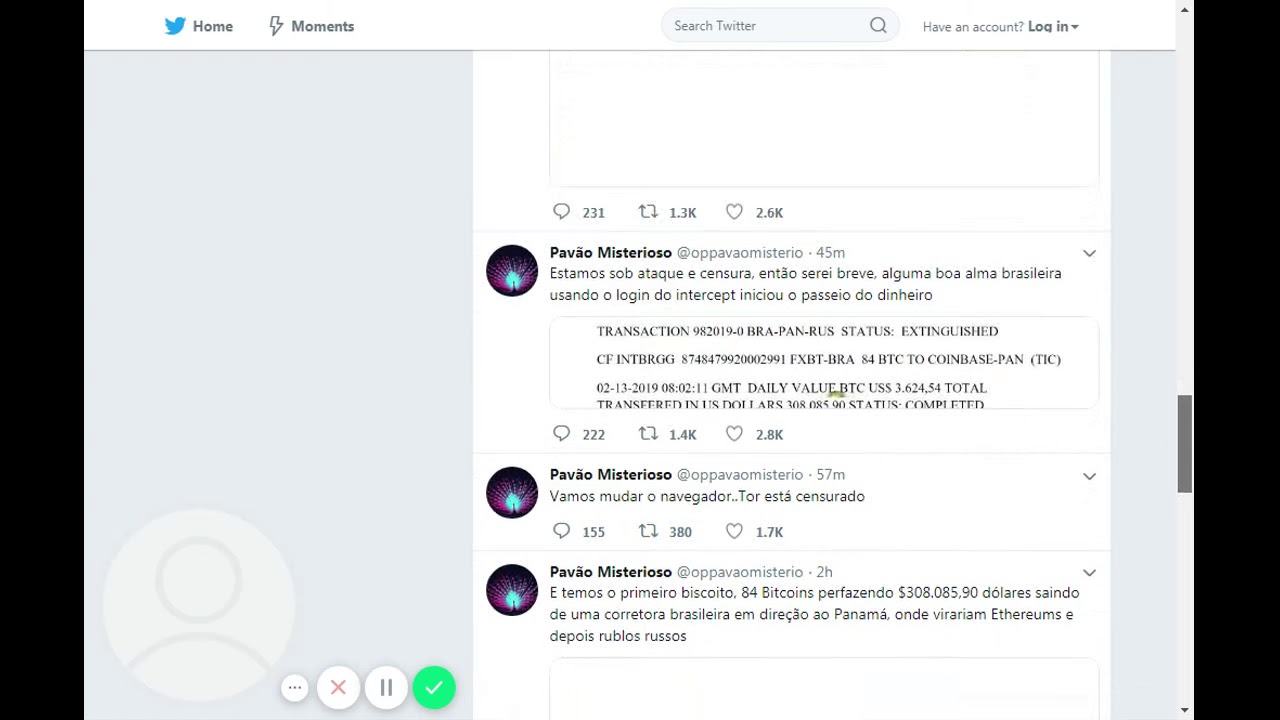Click the 'E temos o primeiro biscoito' tweet text
The height and width of the screenshot is (720, 1280).
(x=814, y=614)
